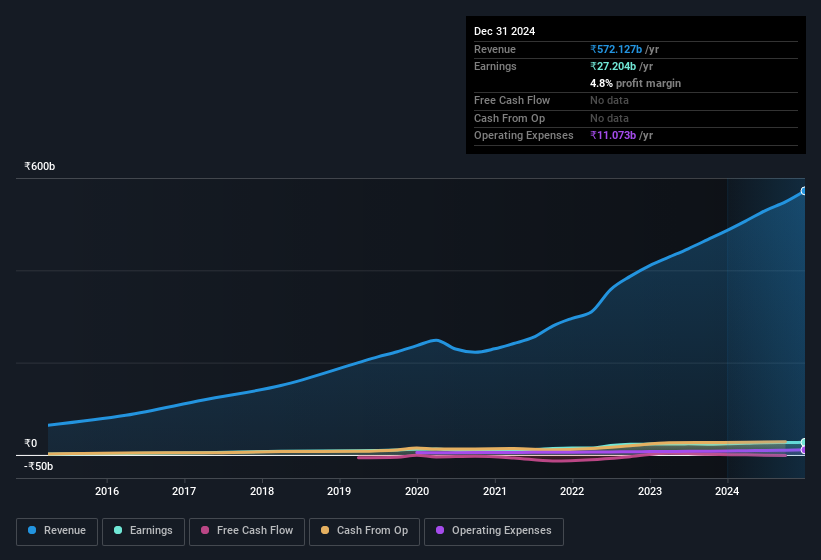This screenshot has width=821, height=560.
Task: Click the 2023 x-axis year label
Action: (x=650, y=491)
